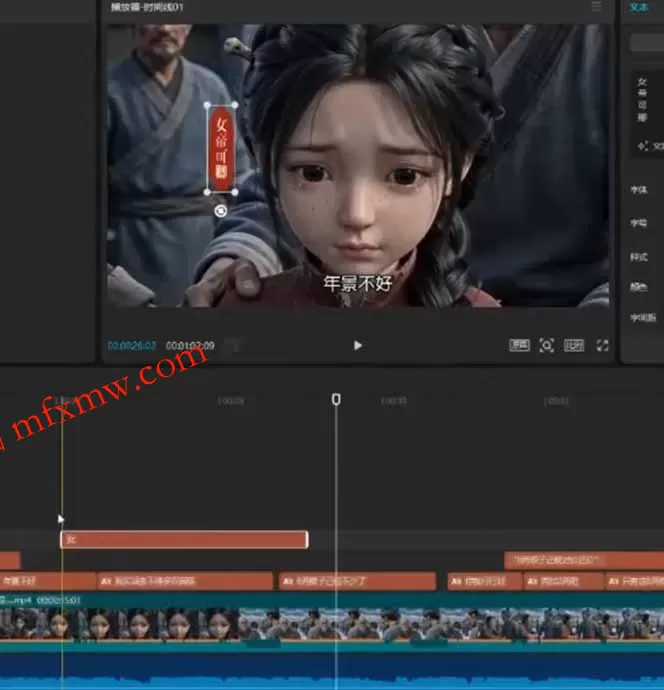Click the bottom-right handle of the red text box
The image size is (664, 690).
[x=235, y=192]
